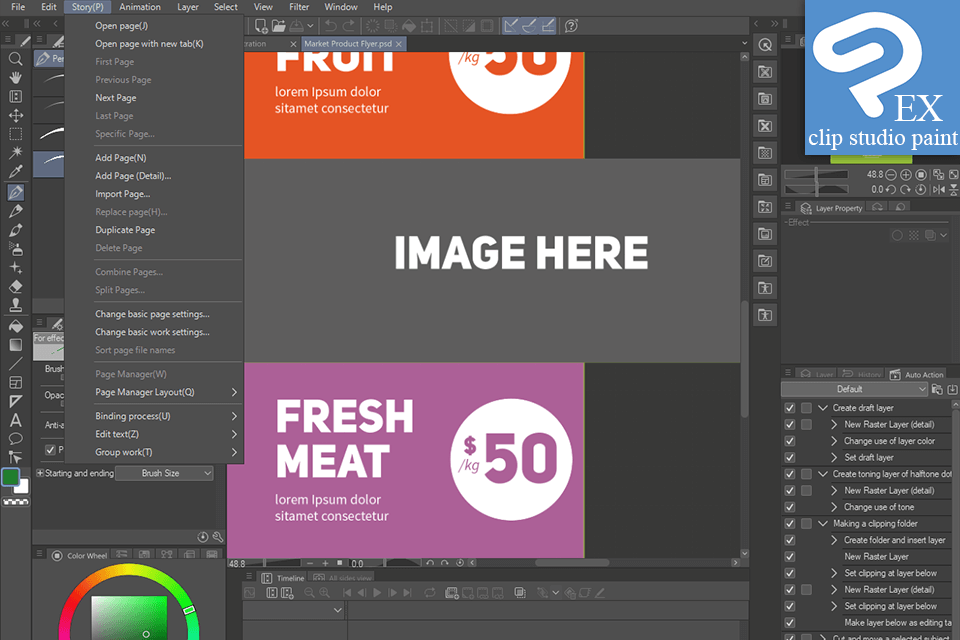Open the Default auto action set dropdown

851,388
